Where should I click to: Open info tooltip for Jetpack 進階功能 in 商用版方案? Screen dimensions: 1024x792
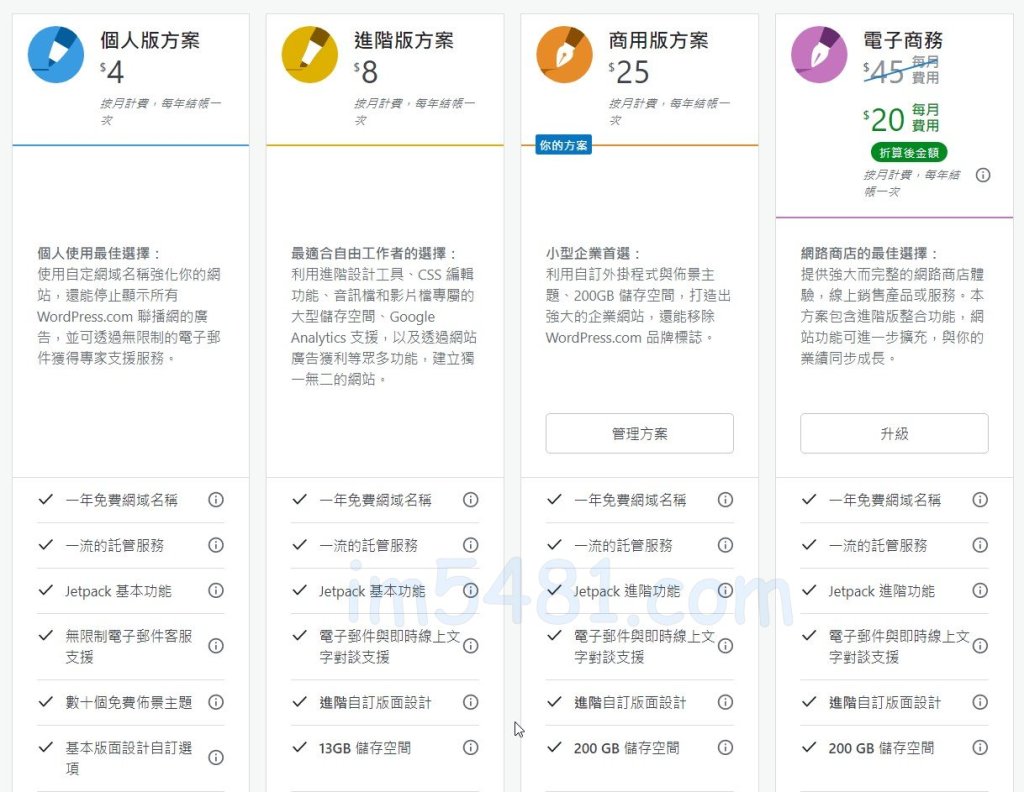(x=726, y=591)
